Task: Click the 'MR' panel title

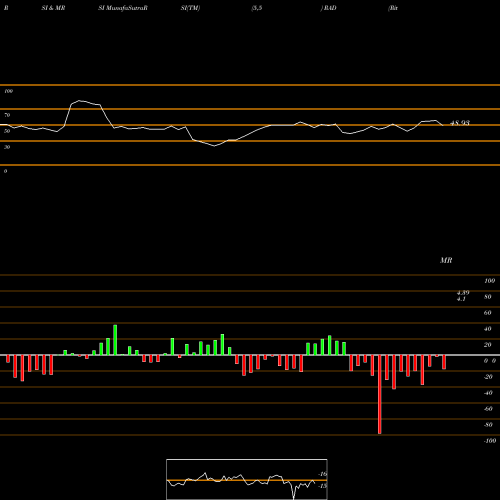Action: (446, 260)
